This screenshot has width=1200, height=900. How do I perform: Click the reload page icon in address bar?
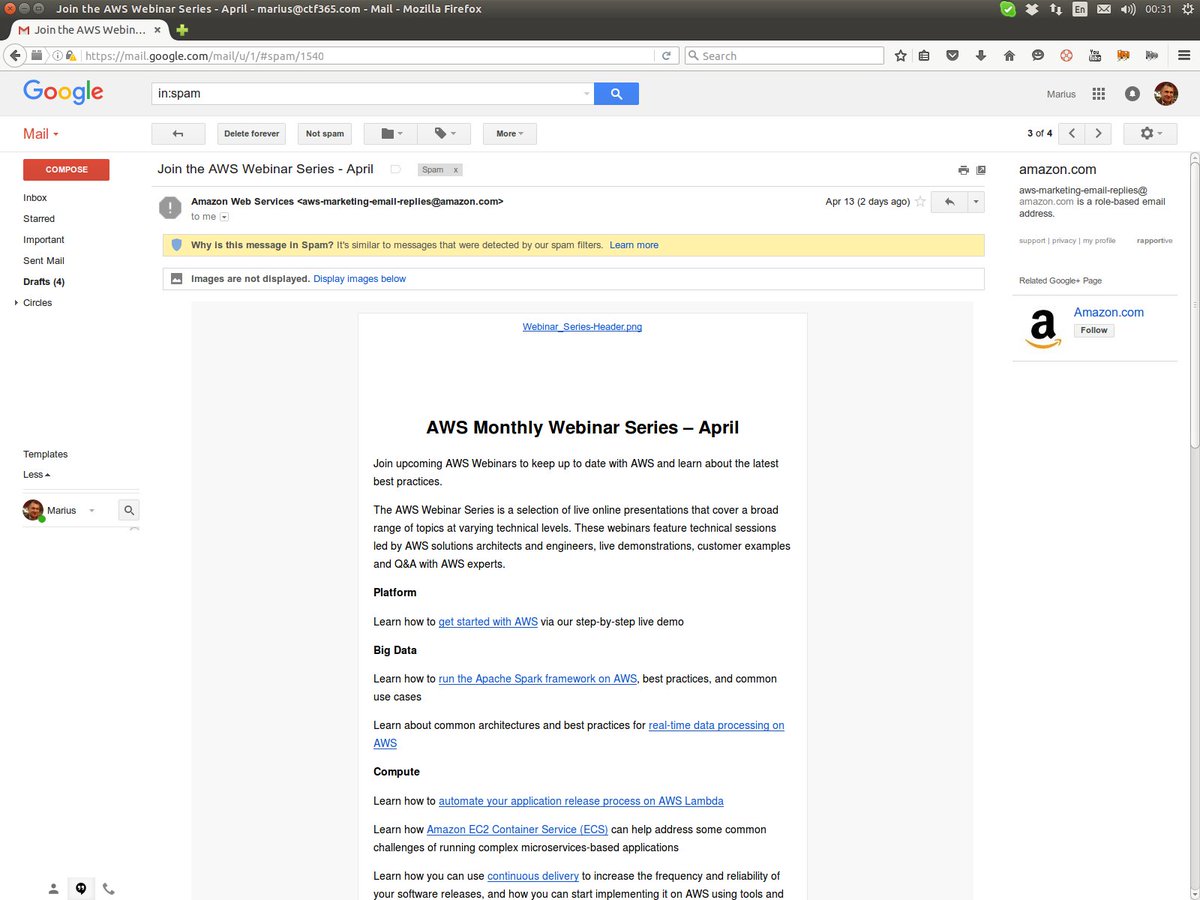click(x=667, y=56)
